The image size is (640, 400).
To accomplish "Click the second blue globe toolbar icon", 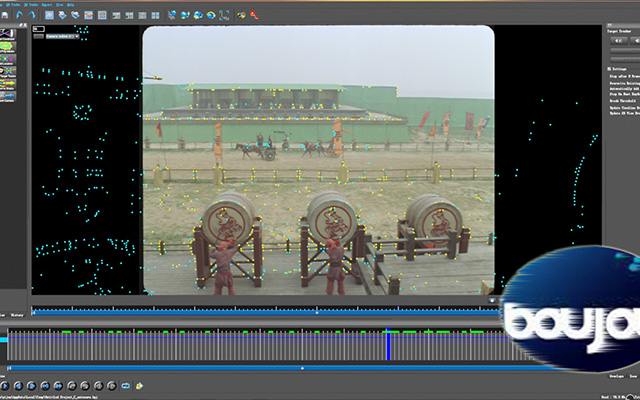I will [x=185, y=16].
